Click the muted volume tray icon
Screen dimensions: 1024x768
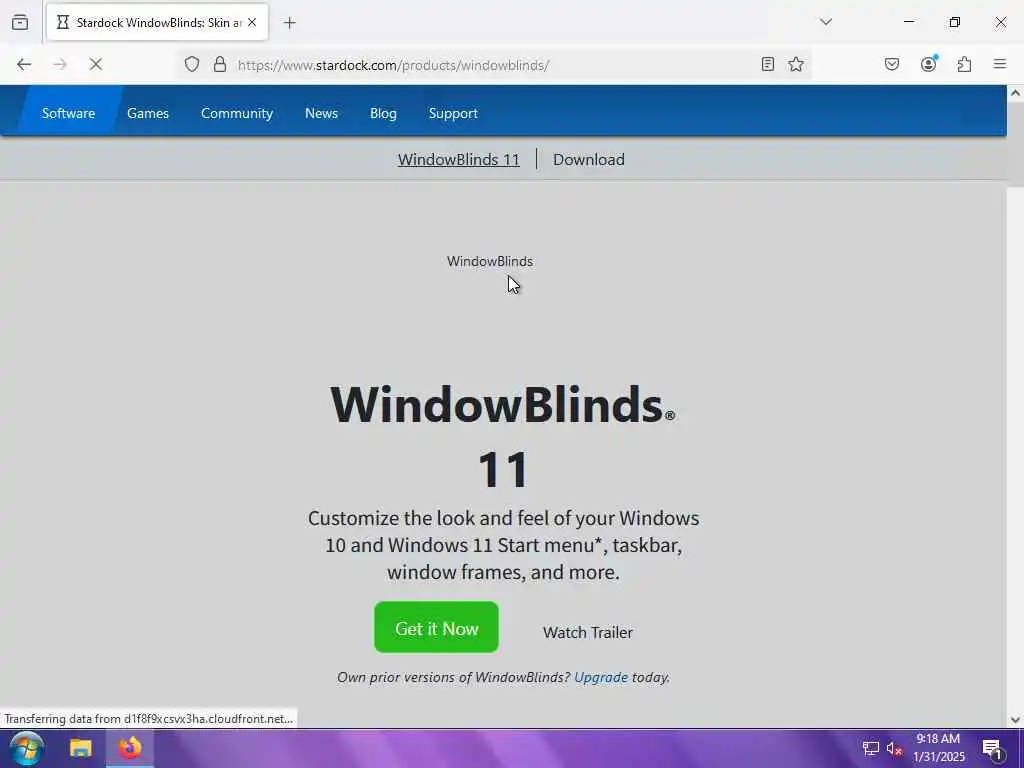[x=894, y=748]
